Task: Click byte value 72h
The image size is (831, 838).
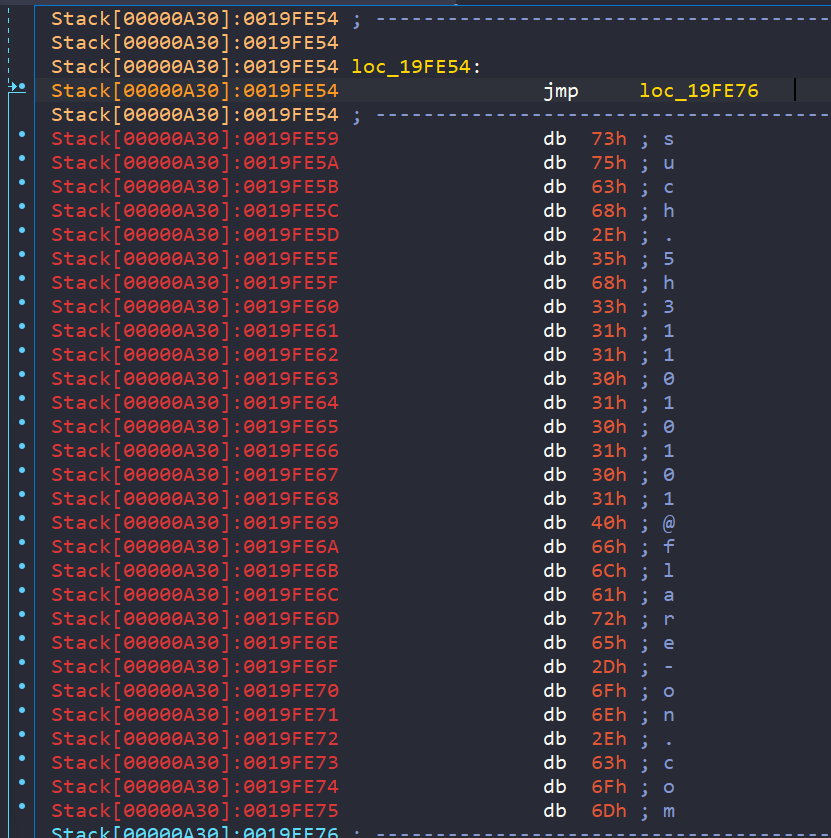Action: pyautogui.click(x=609, y=619)
